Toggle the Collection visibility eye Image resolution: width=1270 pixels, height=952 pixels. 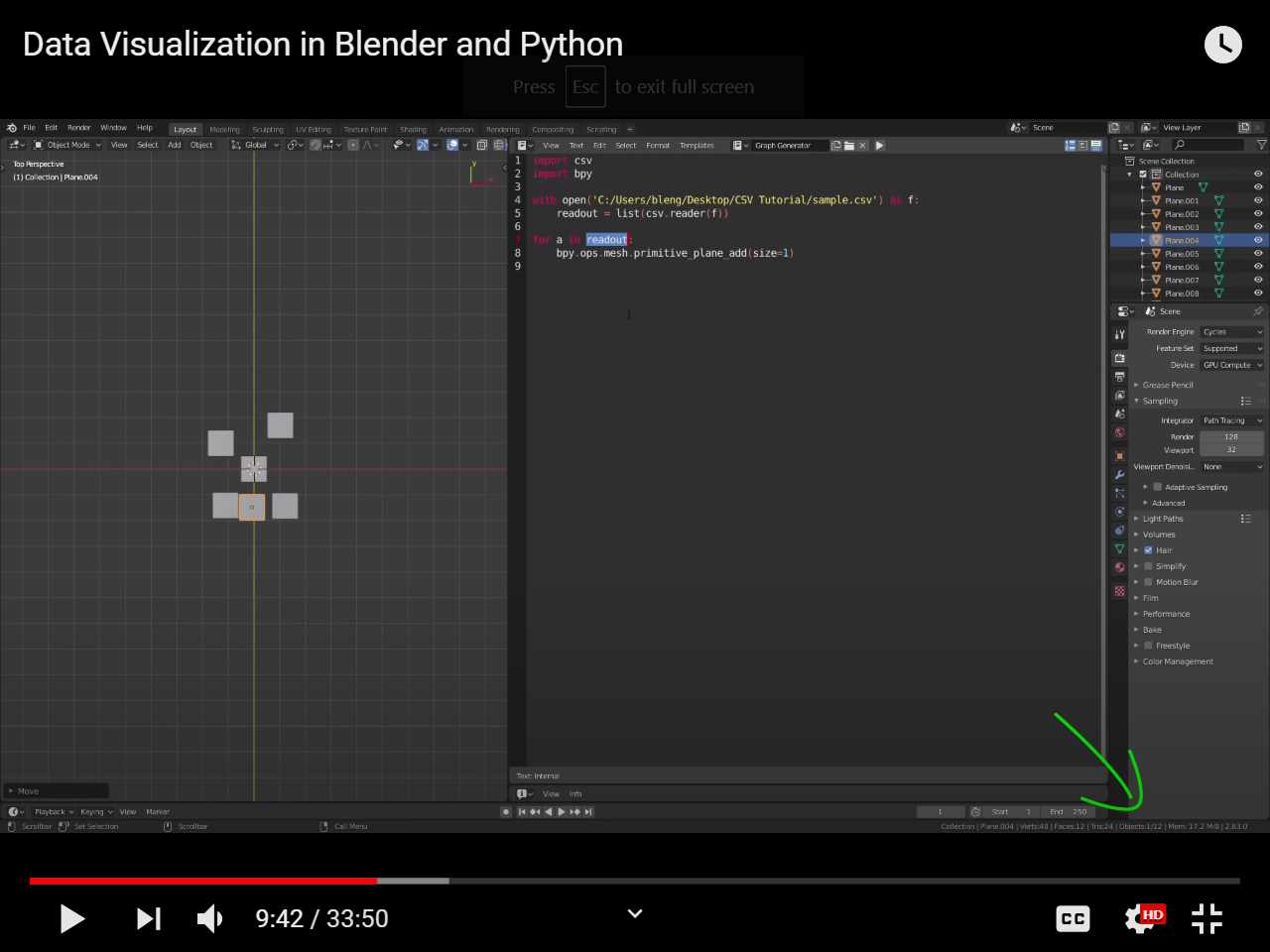pyautogui.click(x=1258, y=175)
